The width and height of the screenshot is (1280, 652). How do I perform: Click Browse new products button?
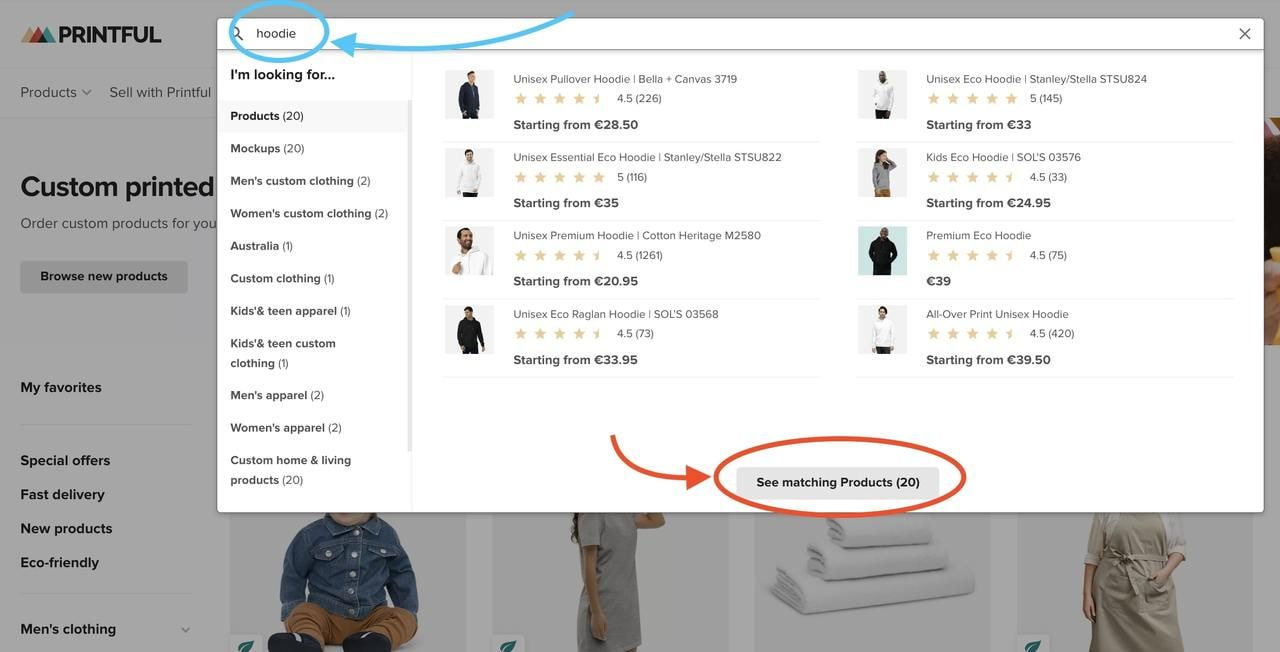(x=104, y=277)
